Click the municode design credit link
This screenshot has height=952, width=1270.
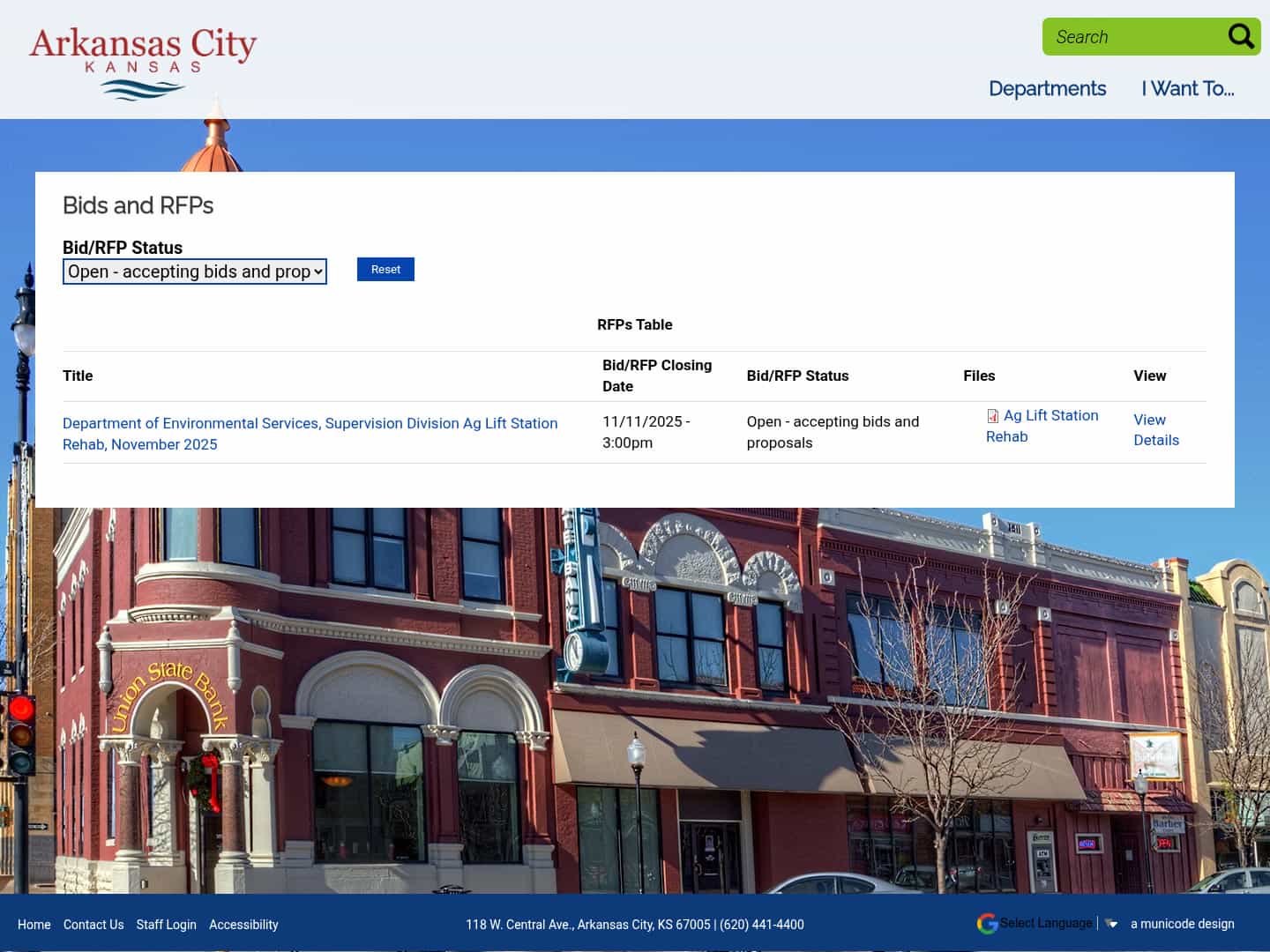[x=1182, y=924]
